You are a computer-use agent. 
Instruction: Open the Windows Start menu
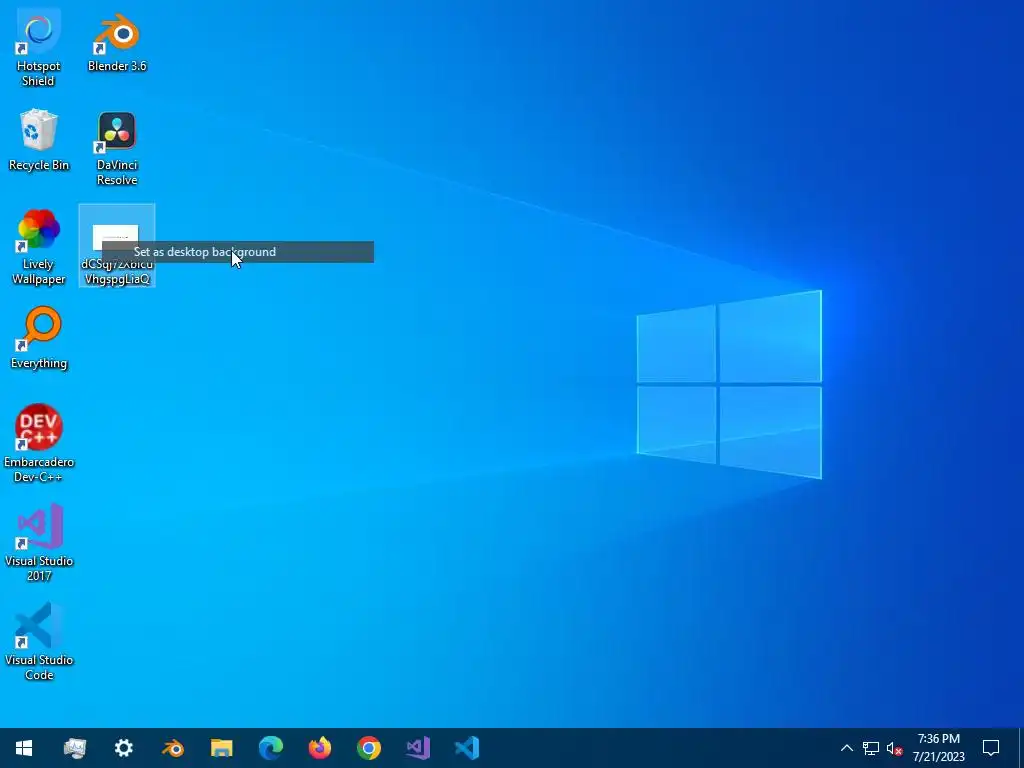tap(24, 748)
